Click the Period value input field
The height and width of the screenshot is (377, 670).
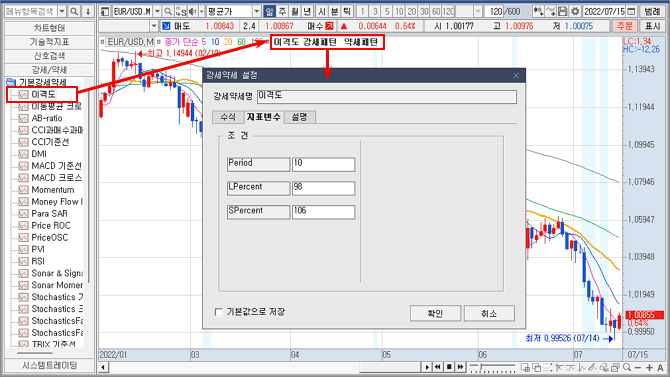323,164
